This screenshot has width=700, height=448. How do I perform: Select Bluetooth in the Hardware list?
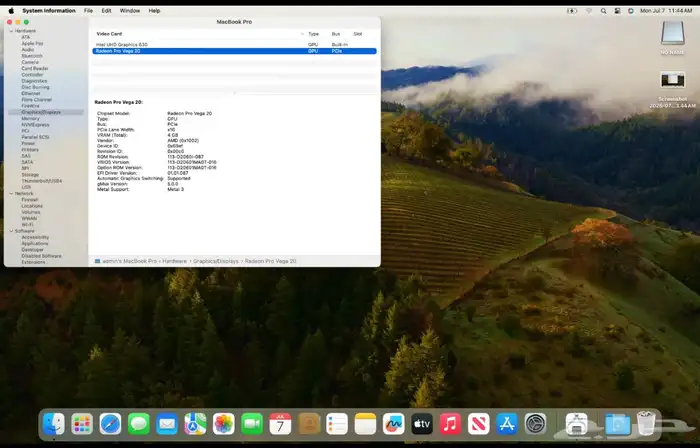click(33, 55)
